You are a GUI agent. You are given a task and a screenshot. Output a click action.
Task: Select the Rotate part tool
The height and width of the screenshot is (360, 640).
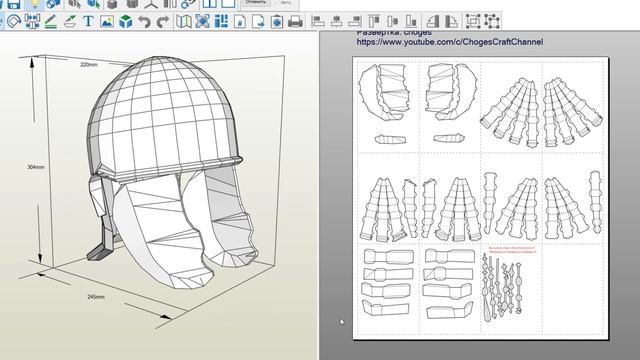click(14, 21)
